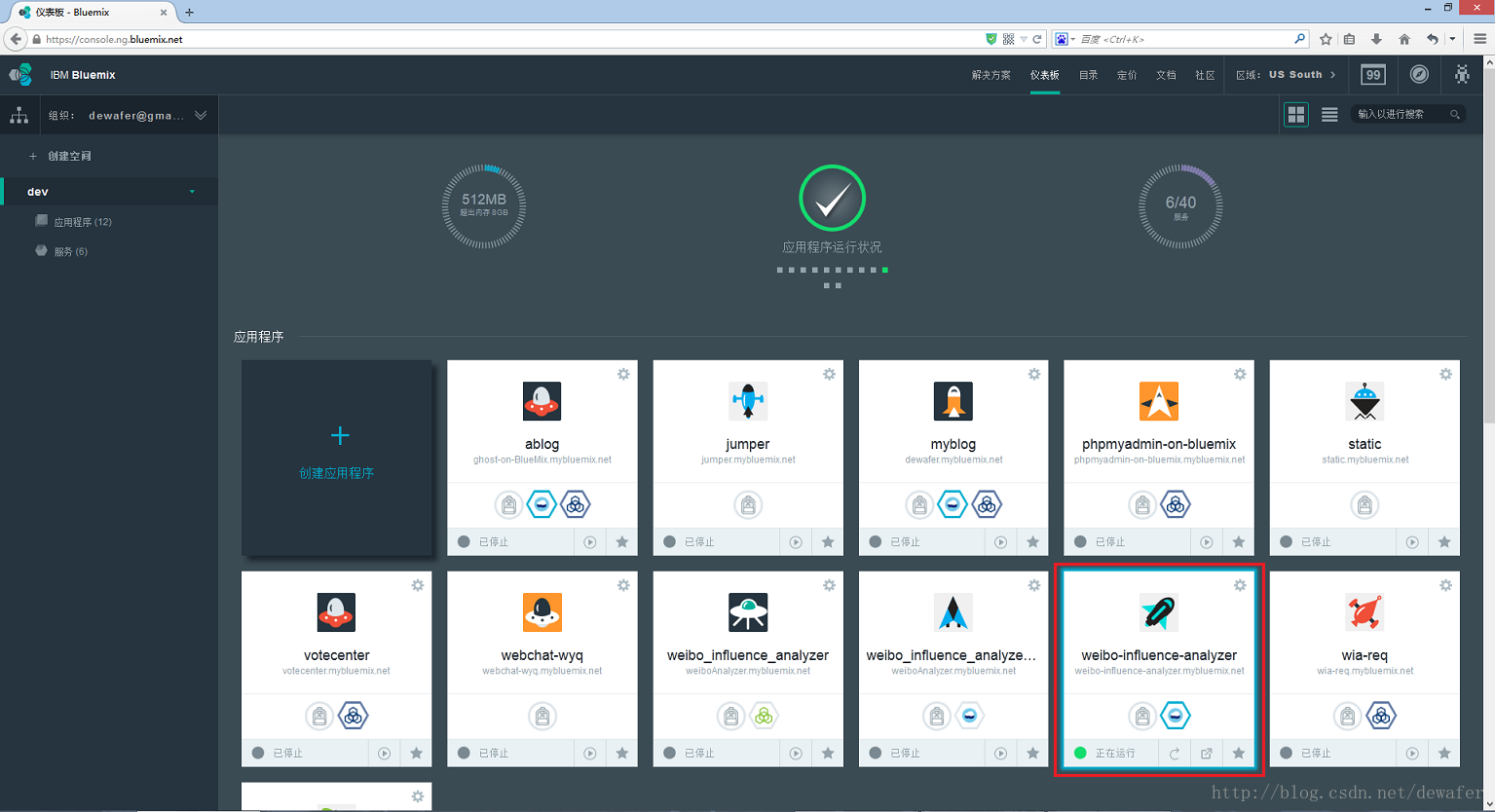1495x812 pixels.
Task: Open the votecenter app icon
Action: (336, 612)
